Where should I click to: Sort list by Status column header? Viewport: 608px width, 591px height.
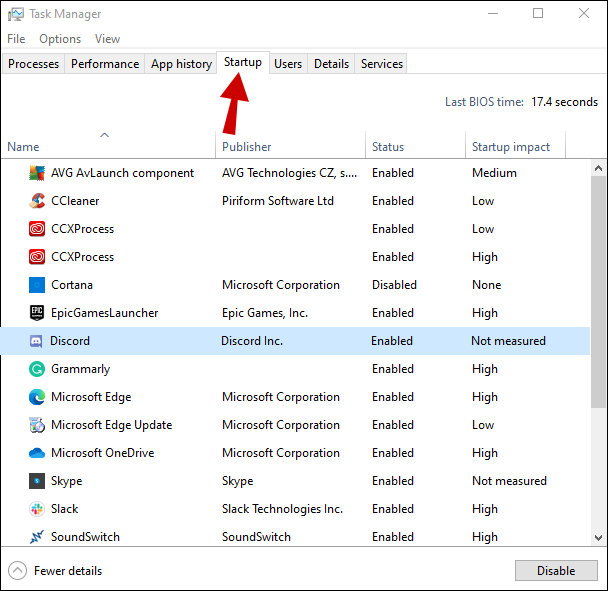(x=415, y=147)
